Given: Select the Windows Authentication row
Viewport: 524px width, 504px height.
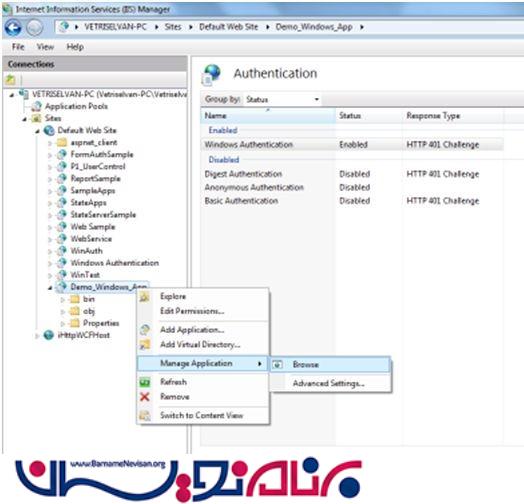Looking at the screenshot, I should pos(353,145).
